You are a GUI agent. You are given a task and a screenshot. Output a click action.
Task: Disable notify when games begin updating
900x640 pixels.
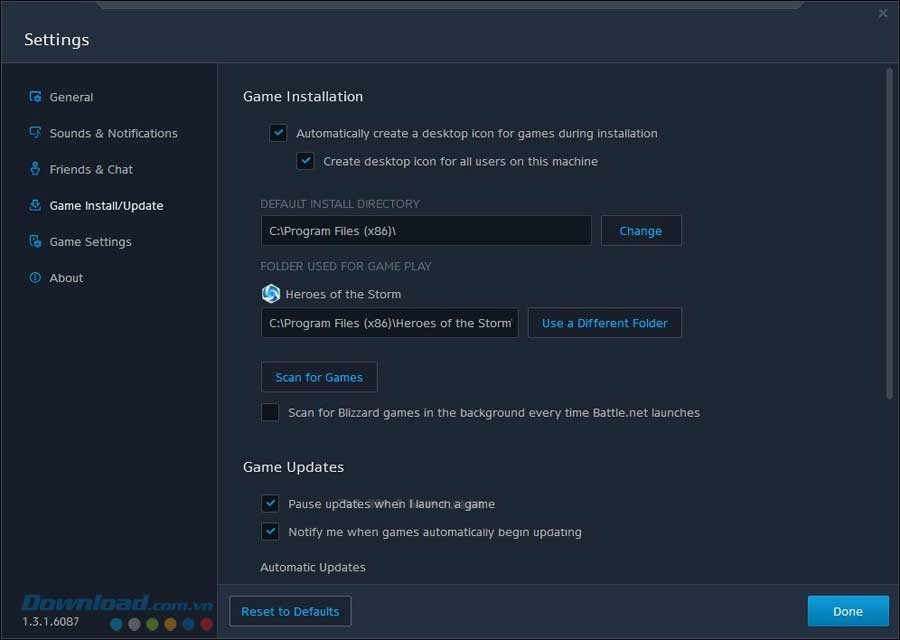[x=270, y=532]
